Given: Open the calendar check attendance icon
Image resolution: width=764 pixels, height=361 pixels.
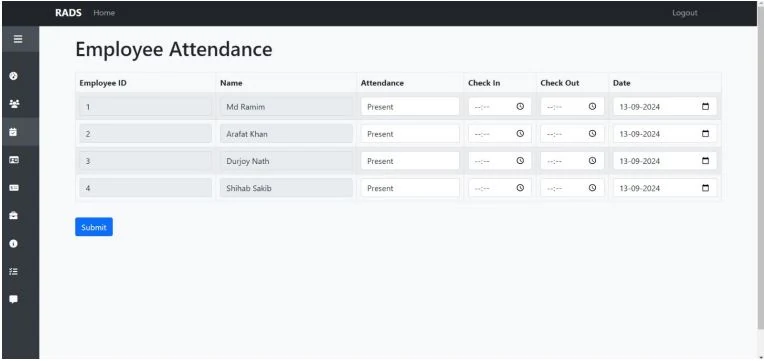Looking at the screenshot, I should tap(14, 132).
